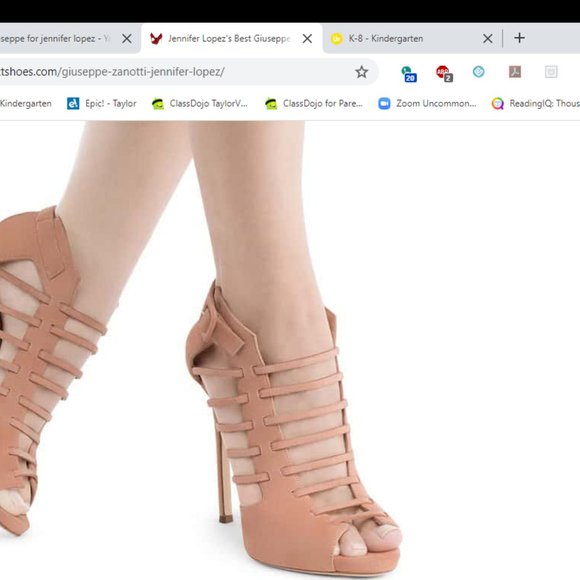Screen dimensions: 580x580
Task: Click the ReadingIQ bookmark favicon
Action: click(498, 104)
